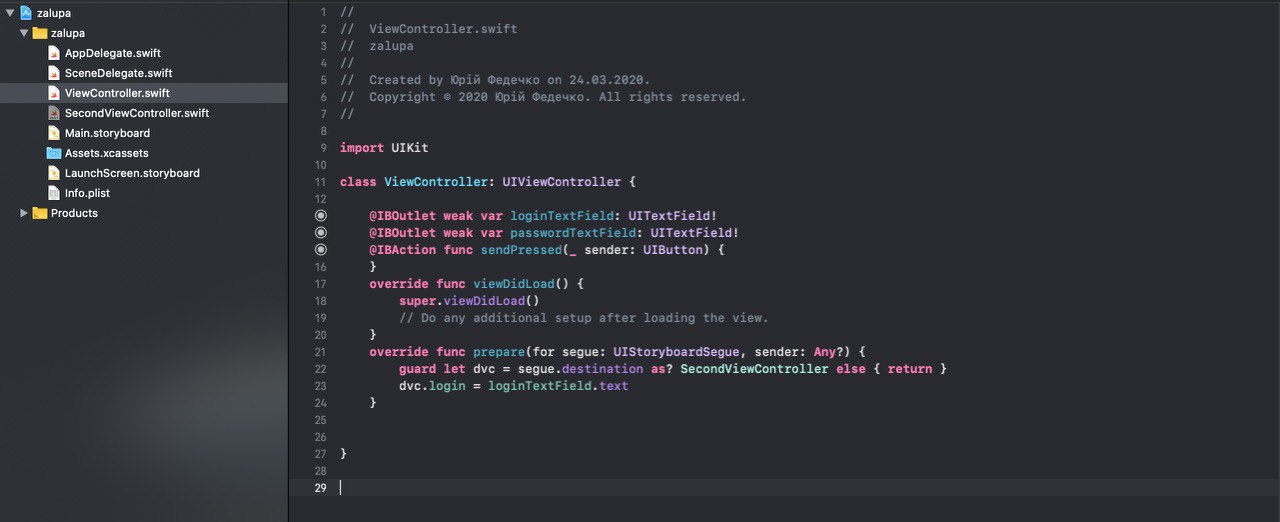Open Main.storyboard in the navigator

coord(107,133)
